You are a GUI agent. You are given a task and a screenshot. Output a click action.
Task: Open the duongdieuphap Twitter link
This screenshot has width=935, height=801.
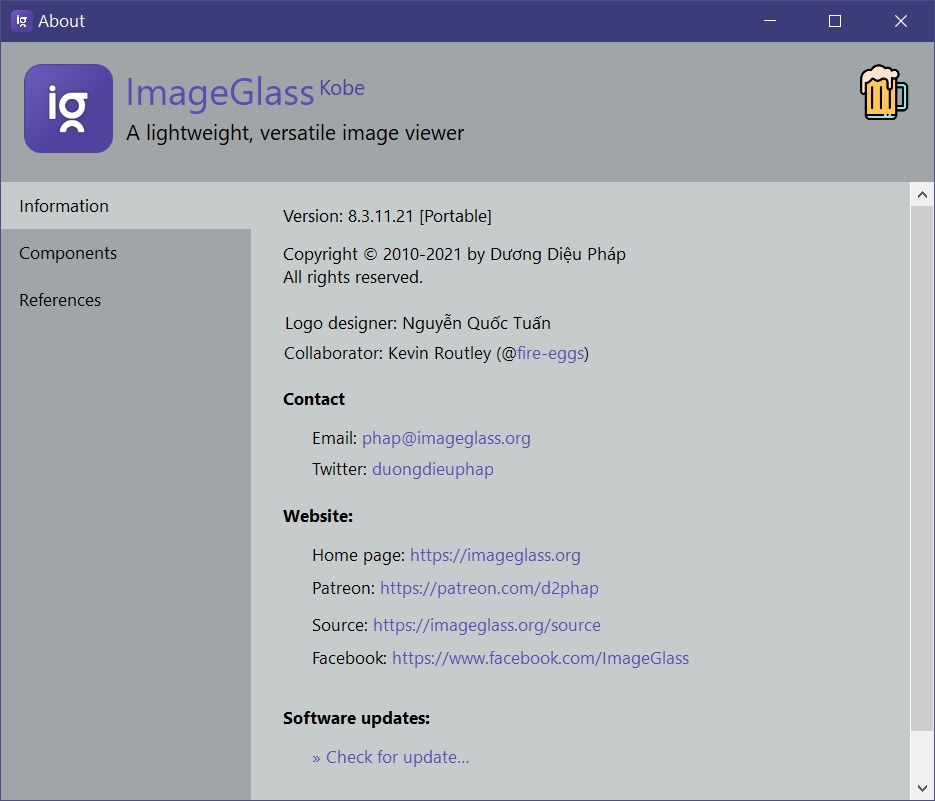(433, 469)
